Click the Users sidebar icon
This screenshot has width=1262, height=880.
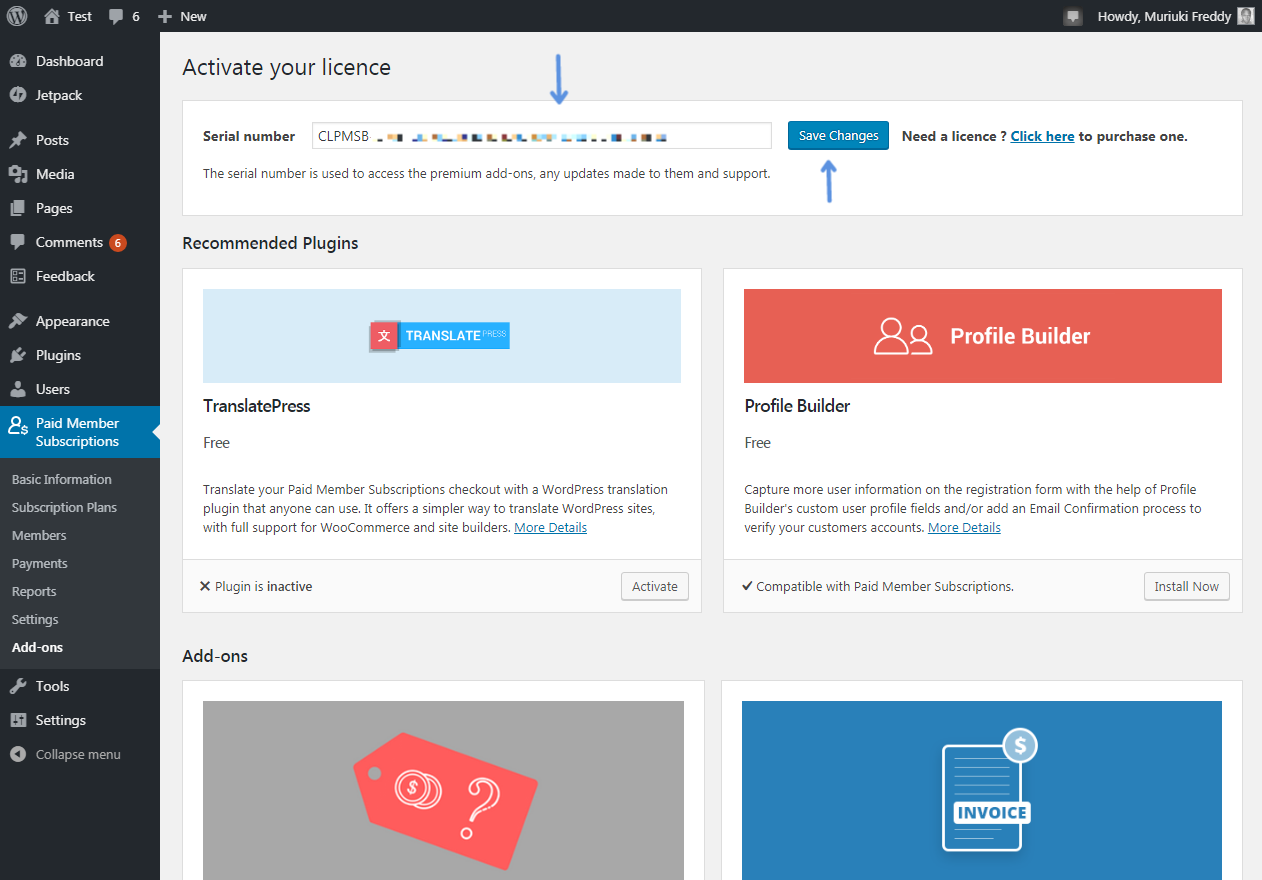click(x=18, y=389)
